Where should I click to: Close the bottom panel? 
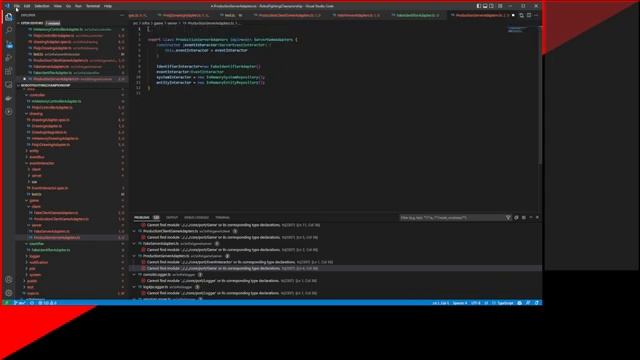pyautogui.click(x=537, y=218)
